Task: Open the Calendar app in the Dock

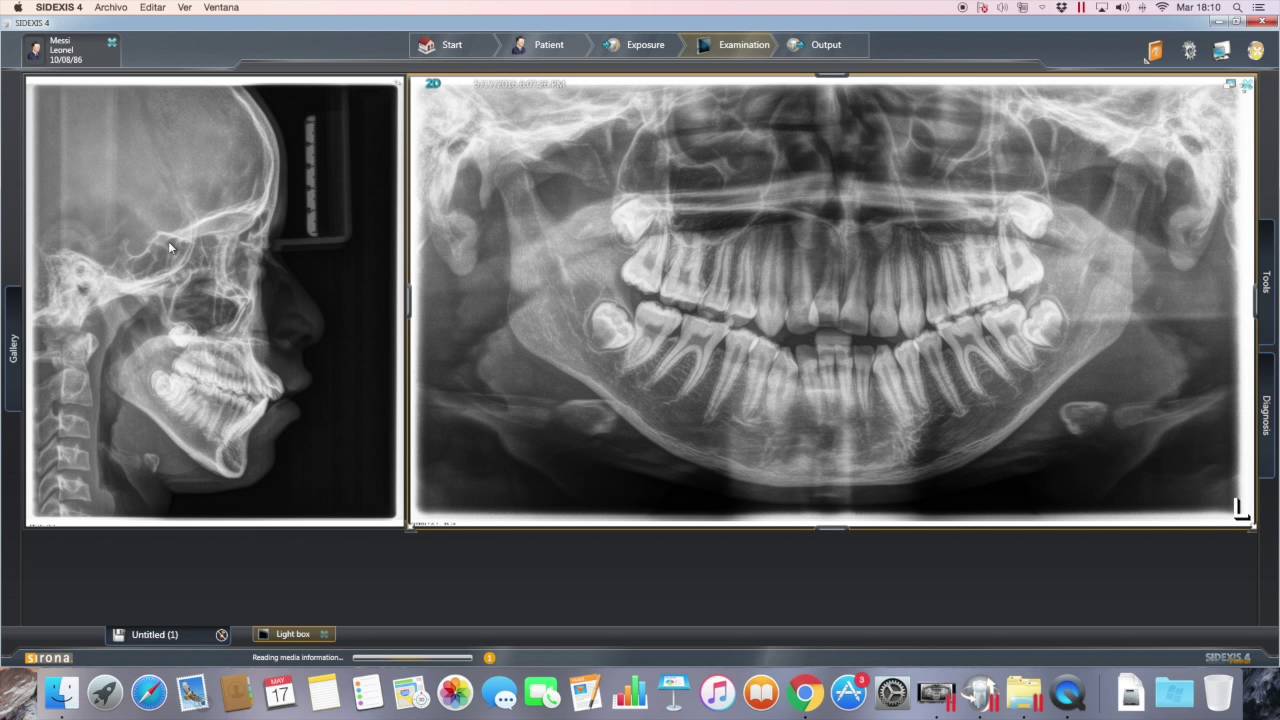Action: pos(280,693)
